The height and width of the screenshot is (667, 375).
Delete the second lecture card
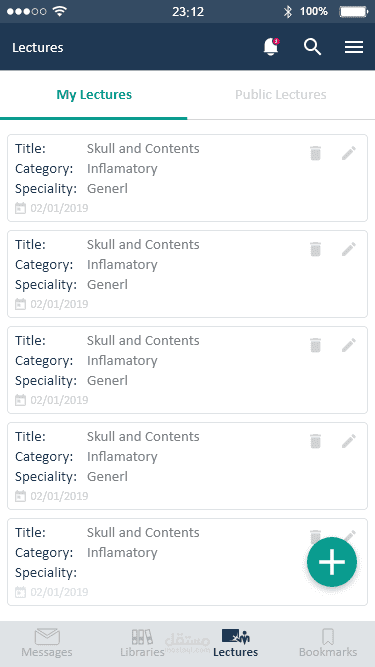(315, 249)
